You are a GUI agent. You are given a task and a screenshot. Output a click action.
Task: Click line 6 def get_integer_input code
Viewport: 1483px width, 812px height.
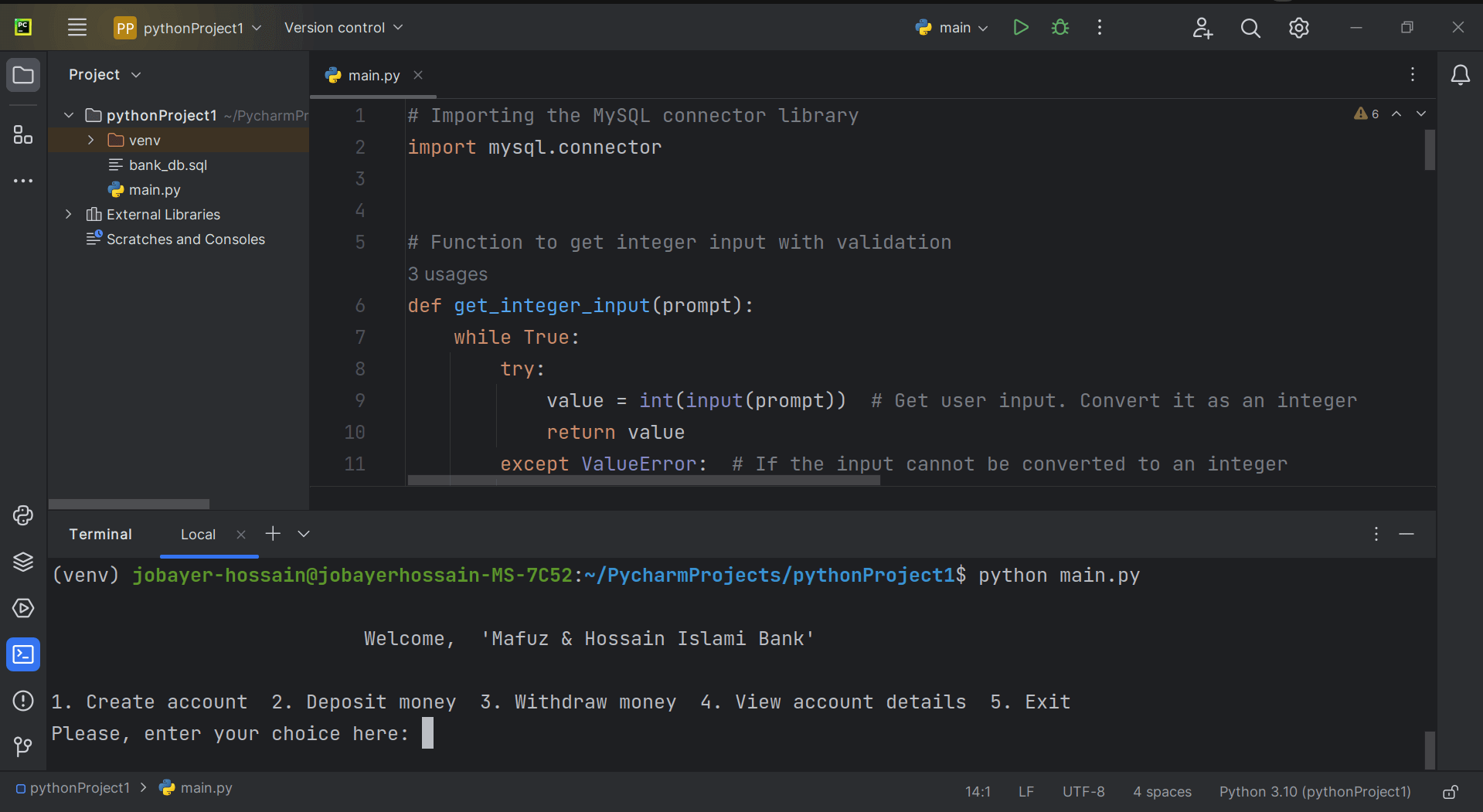pyautogui.click(x=580, y=305)
